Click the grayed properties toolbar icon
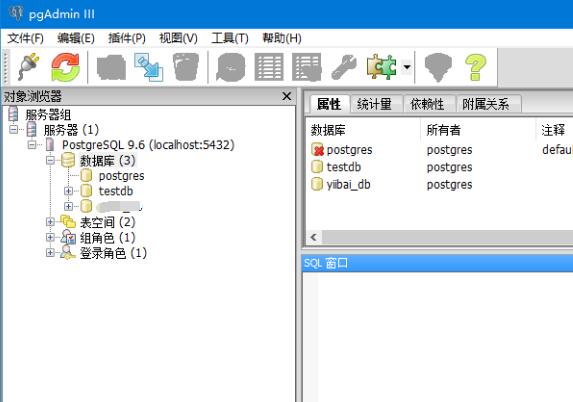Viewport: 573px width, 402px height. coord(111,67)
